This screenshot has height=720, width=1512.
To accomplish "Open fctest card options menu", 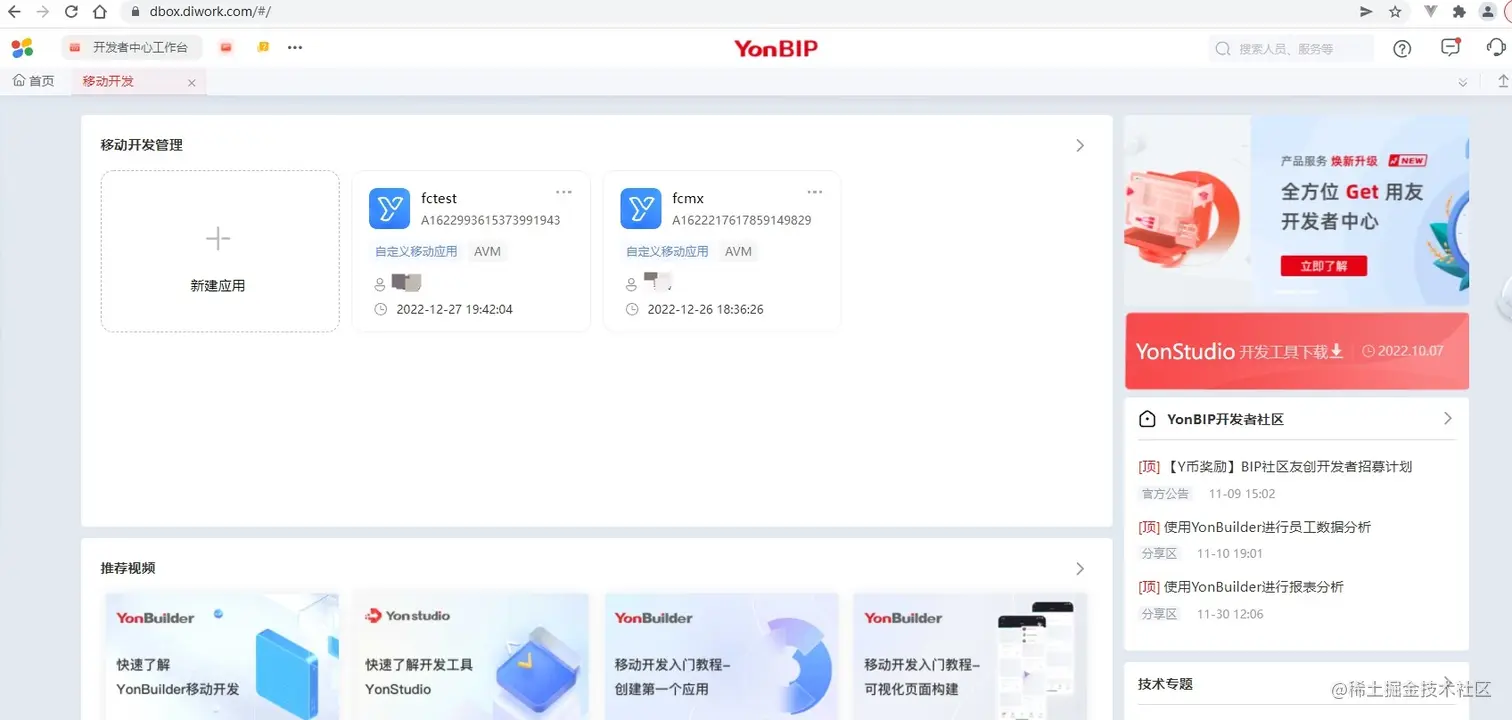I will click(x=564, y=192).
